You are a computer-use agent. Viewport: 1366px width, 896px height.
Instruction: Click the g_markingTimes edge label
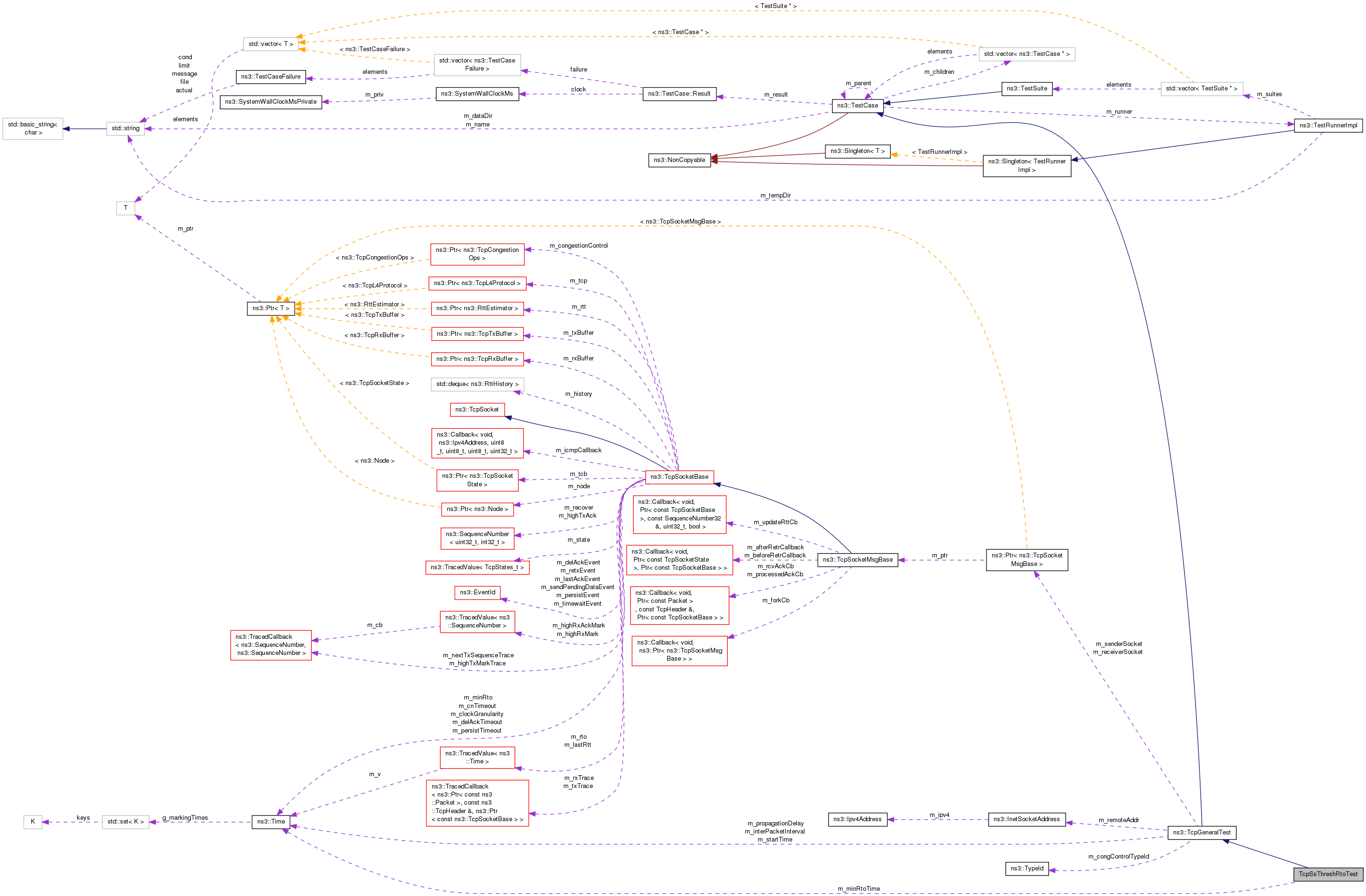tap(185, 817)
